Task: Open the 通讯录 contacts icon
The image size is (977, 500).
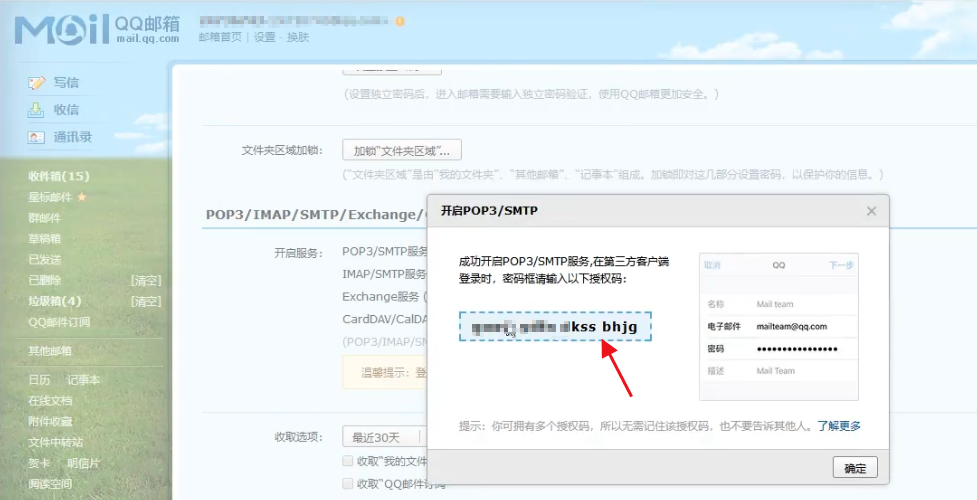Action: pos(36,137)
